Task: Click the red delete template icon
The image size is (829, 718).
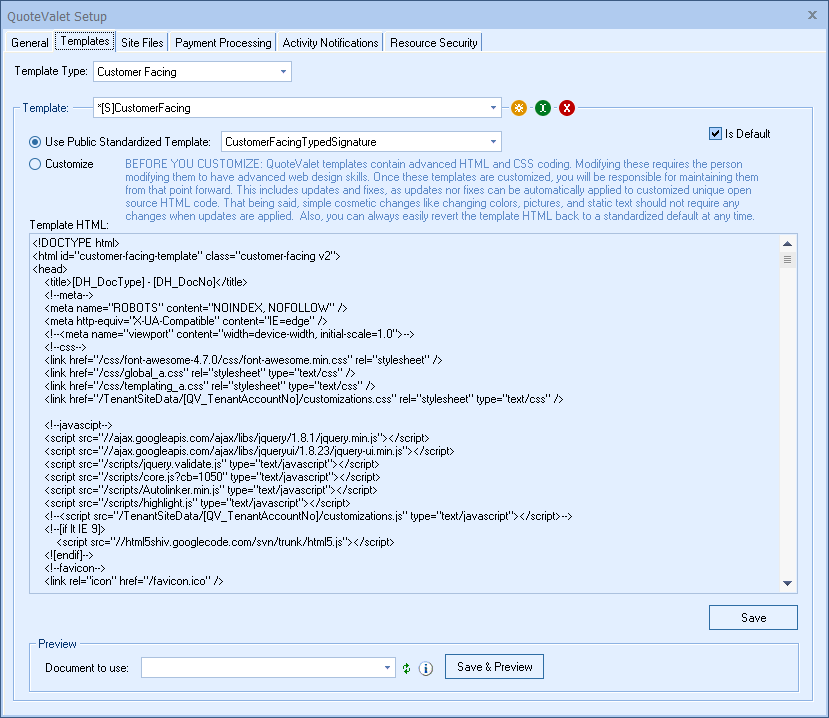Action: coord(567,108)
